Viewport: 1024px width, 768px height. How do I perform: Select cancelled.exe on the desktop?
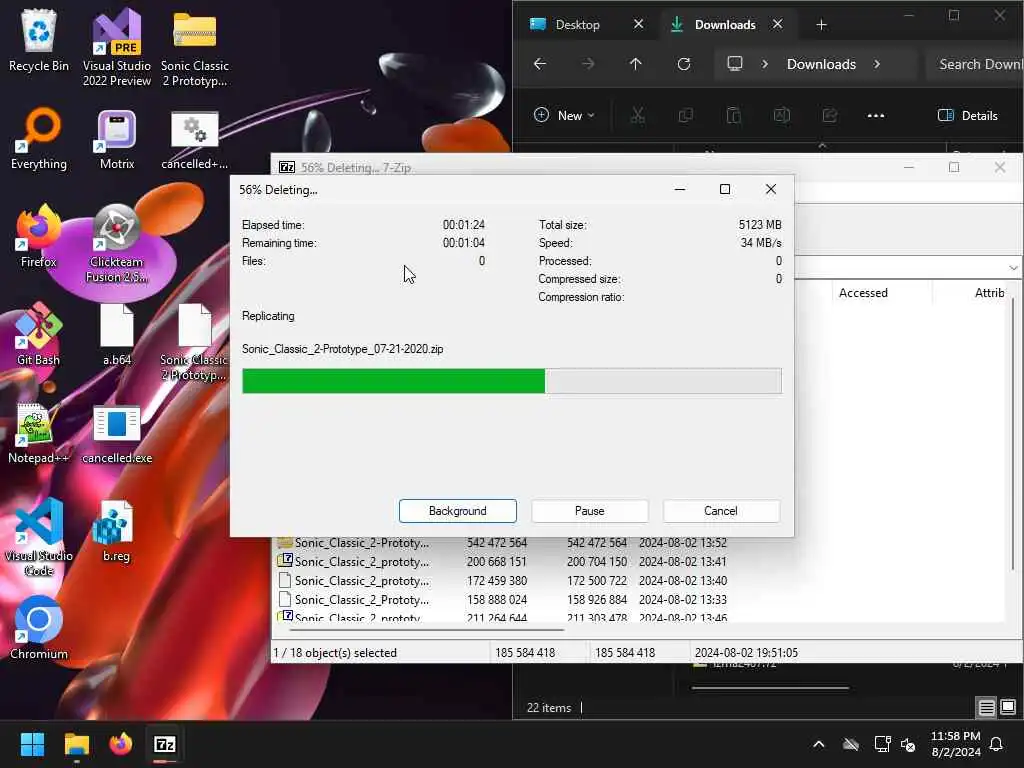tap(116, 433)
